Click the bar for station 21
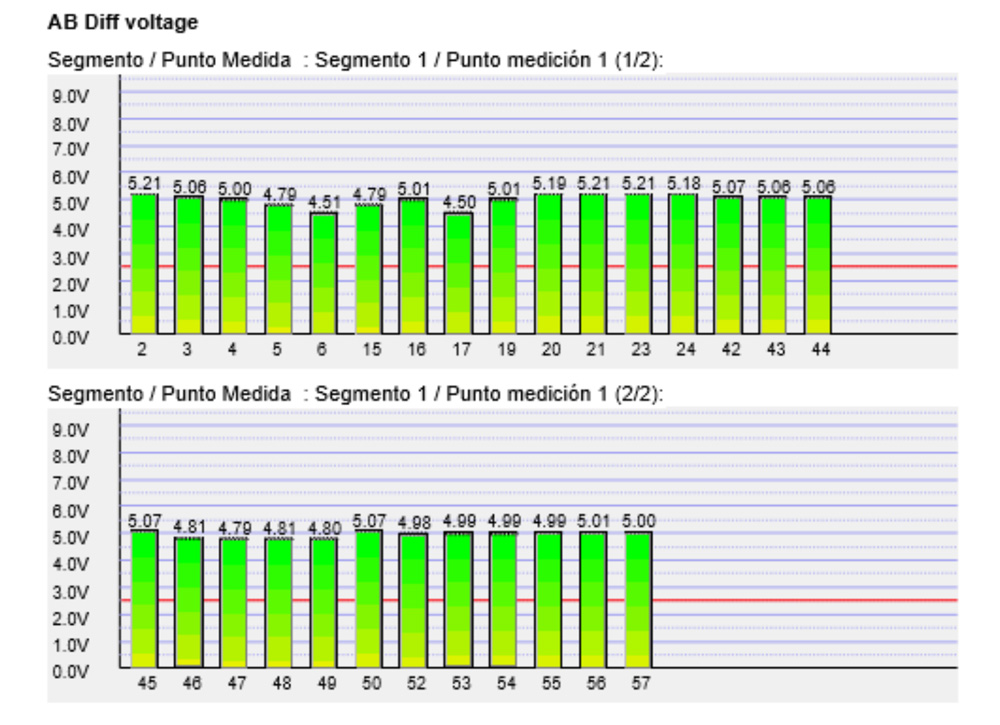The image size is (1000, 725). (593, 264)
